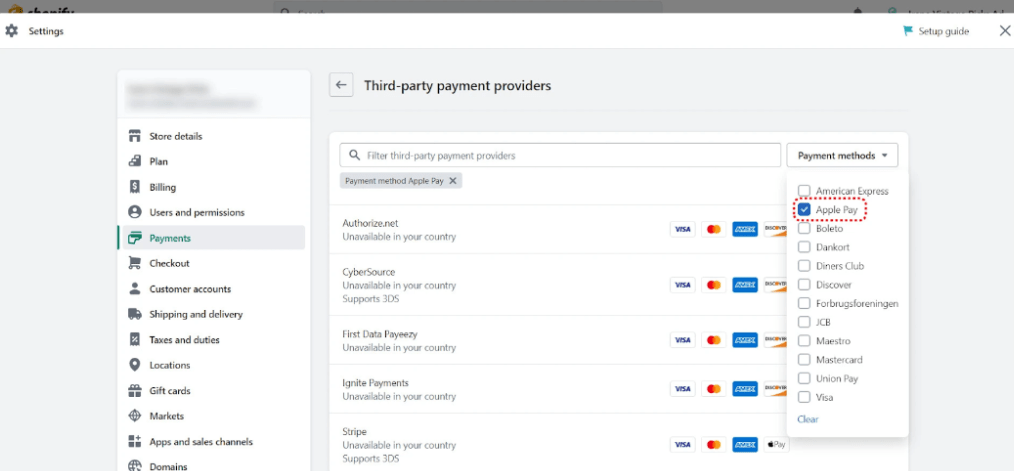This screenshot has height=471, width=1014.
Task: Click the search magnifier icon in filter box
Action: (354, 155)
